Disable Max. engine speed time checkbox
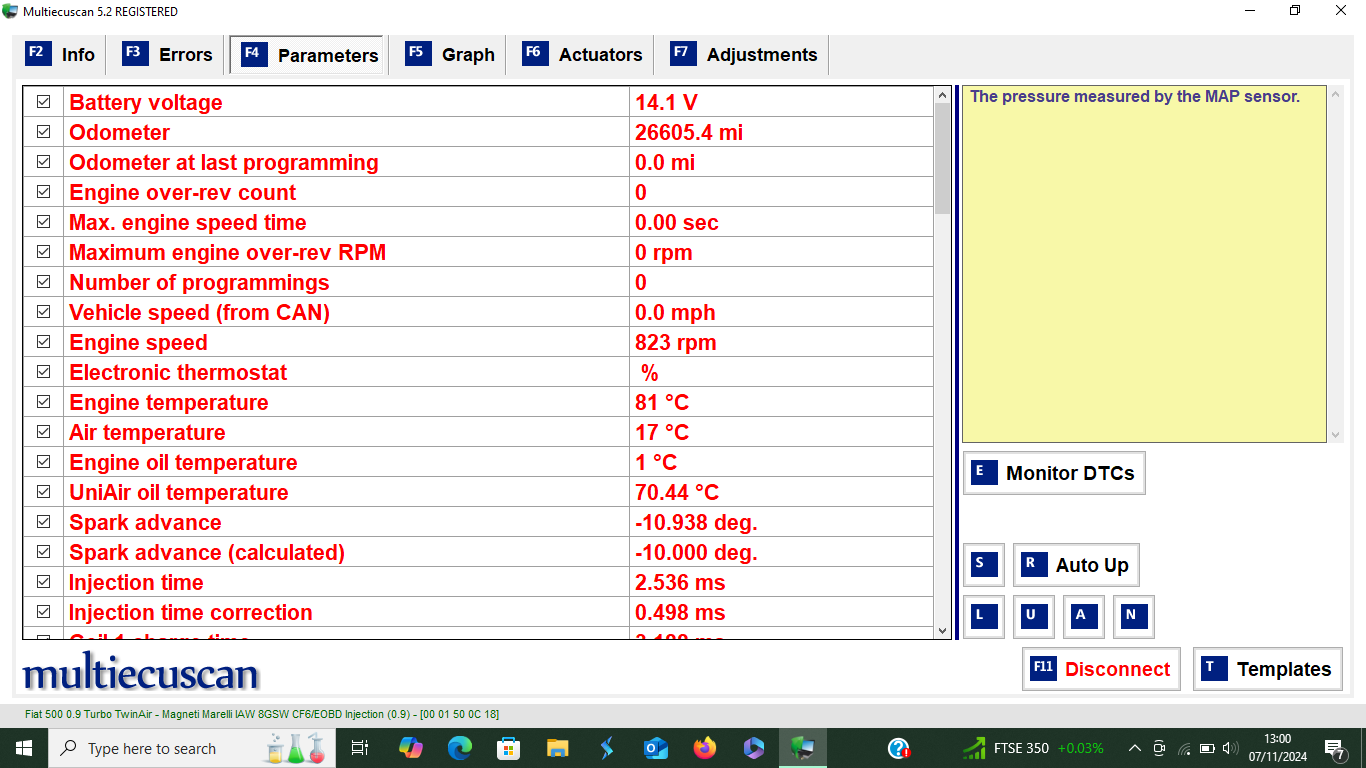The image size is (1366, 768). click(43, 222)
